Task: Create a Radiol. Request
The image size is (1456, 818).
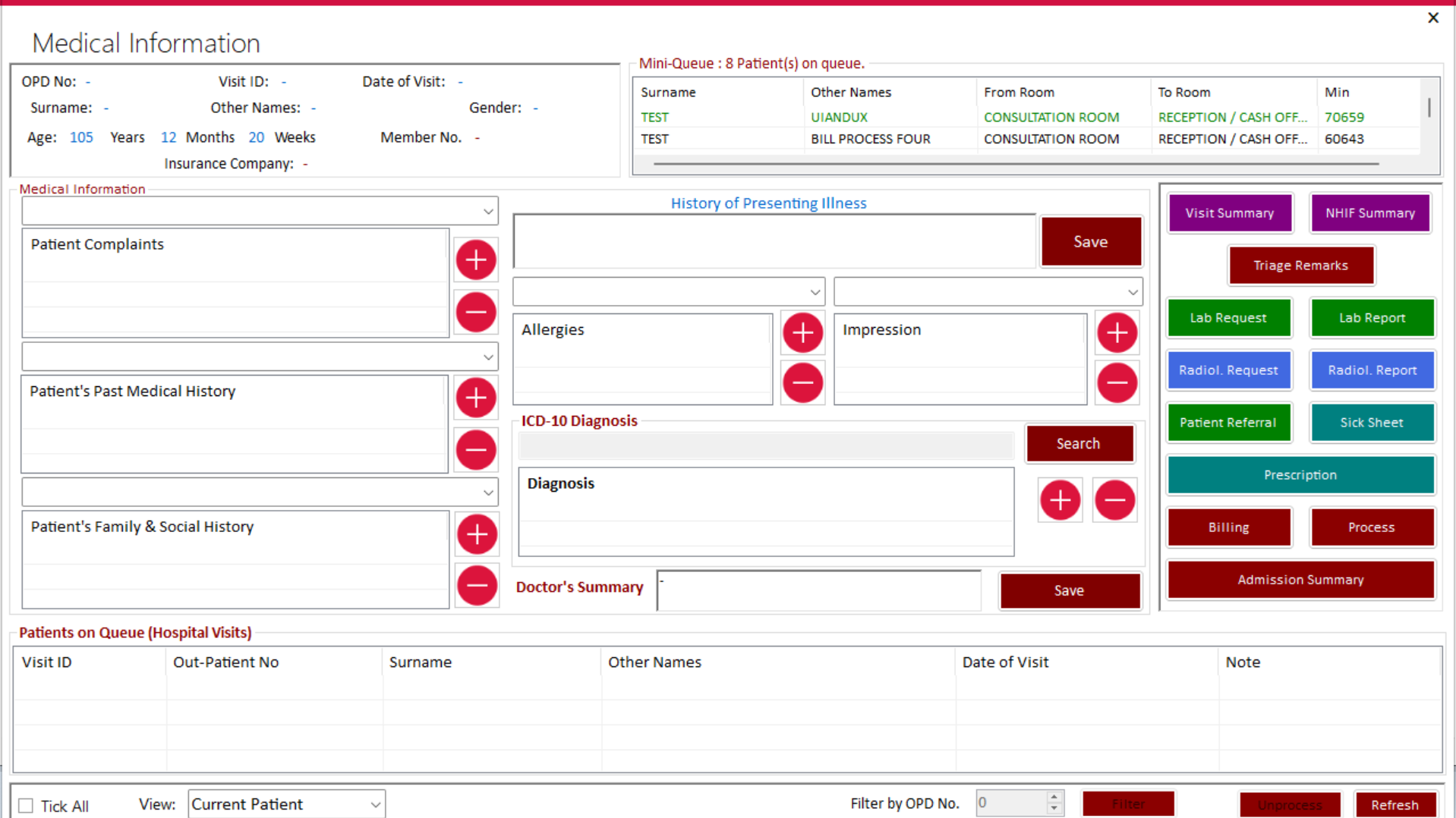Action: [x=1228, y=370]
